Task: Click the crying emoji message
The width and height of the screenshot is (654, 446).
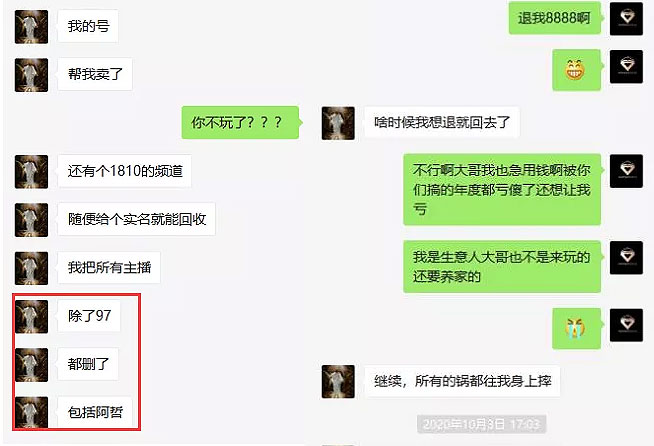Action: pyautogui.click(x=577, y=328)
